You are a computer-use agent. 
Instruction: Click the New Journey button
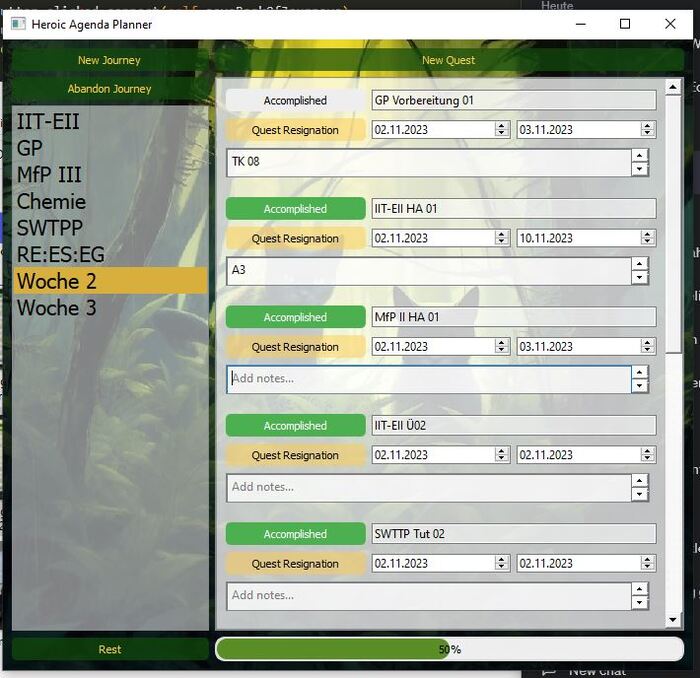109,60
